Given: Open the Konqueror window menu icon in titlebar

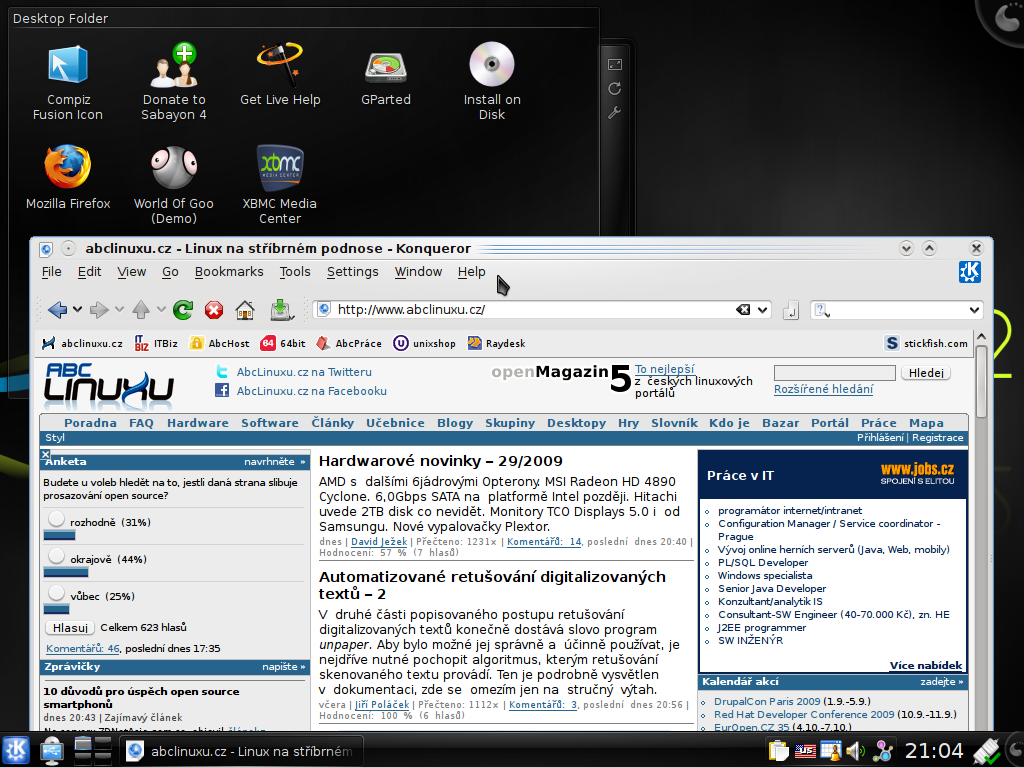Looking at the screenshot, I should pyautogui.click(x=46, y=249).
